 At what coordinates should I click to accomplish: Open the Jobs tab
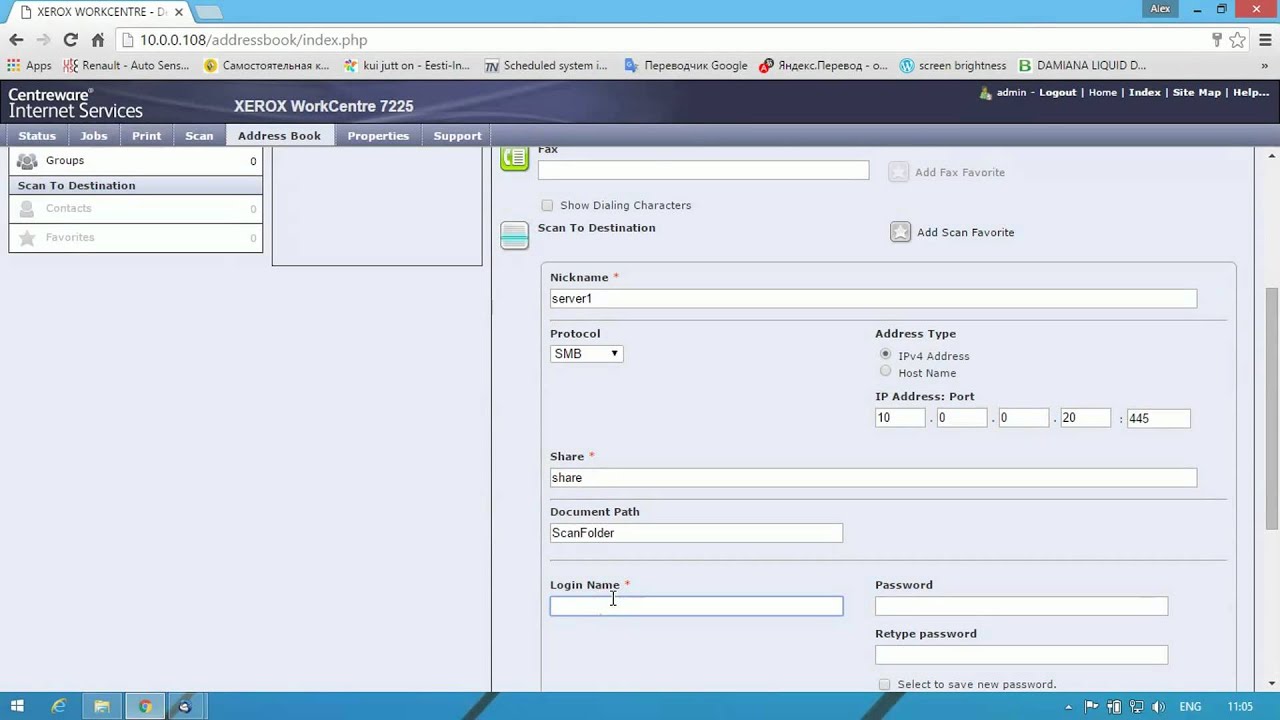pos(94,136)
